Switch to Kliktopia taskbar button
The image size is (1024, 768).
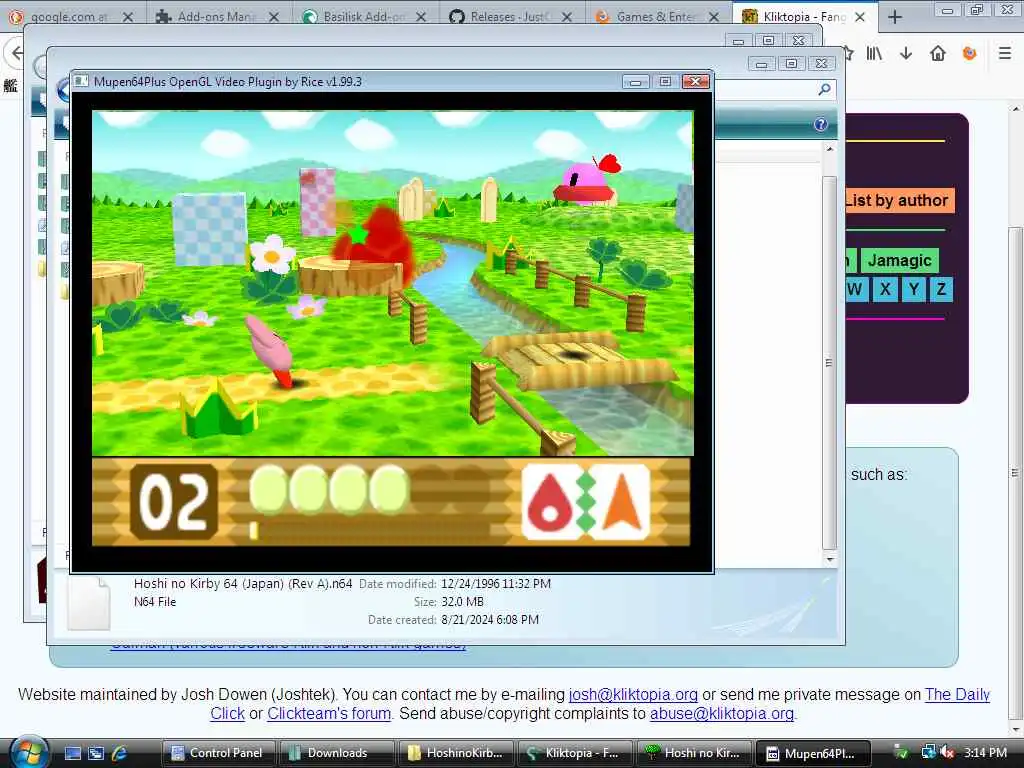[x=574, y=753]
